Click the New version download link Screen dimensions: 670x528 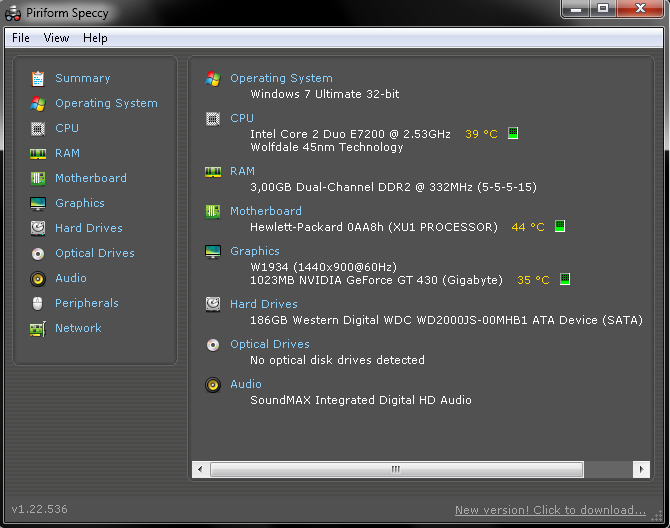tap(550, 510)
